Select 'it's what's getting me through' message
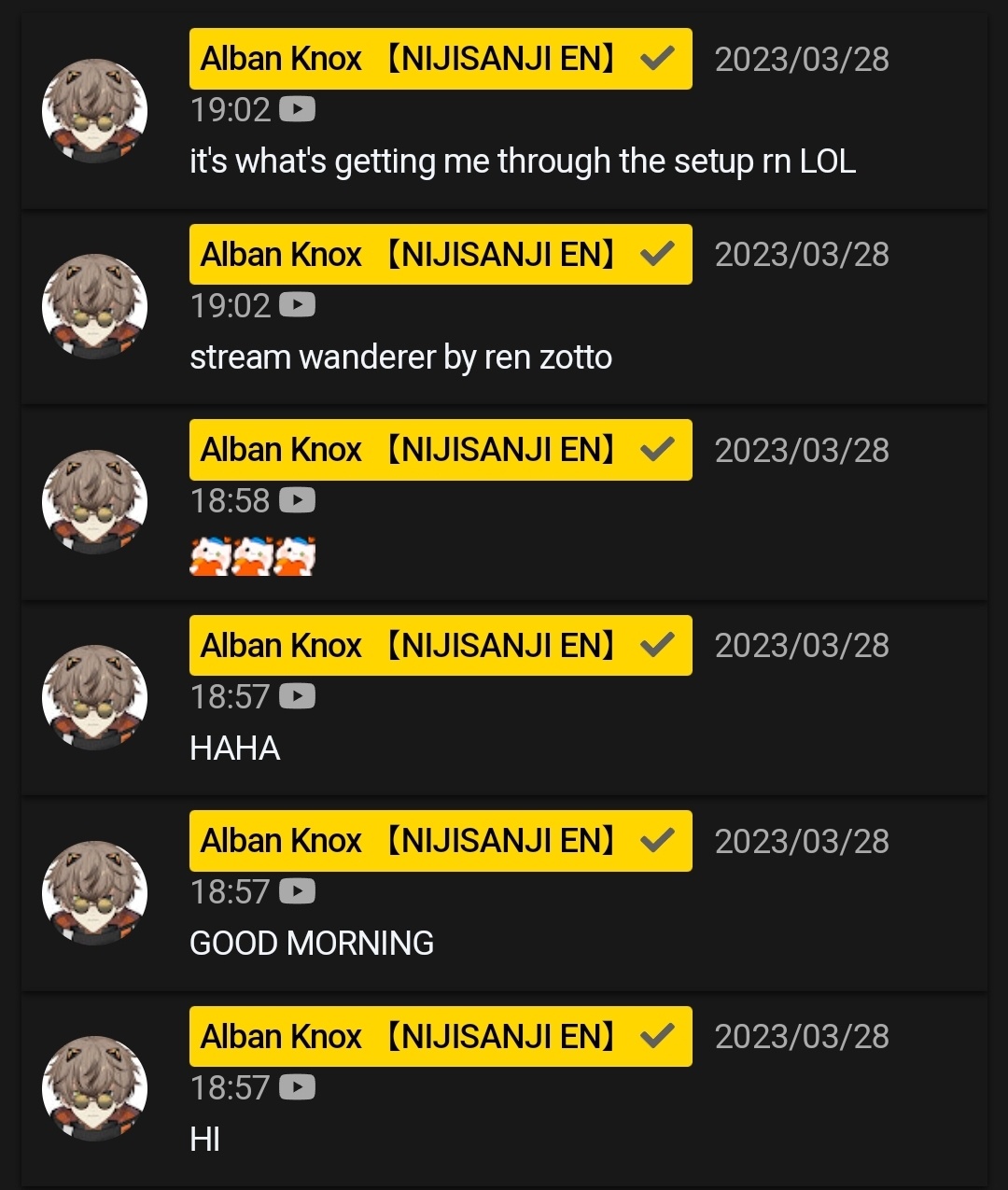Viewport: 1008px width, 1190px height. [x=523, y=161]
